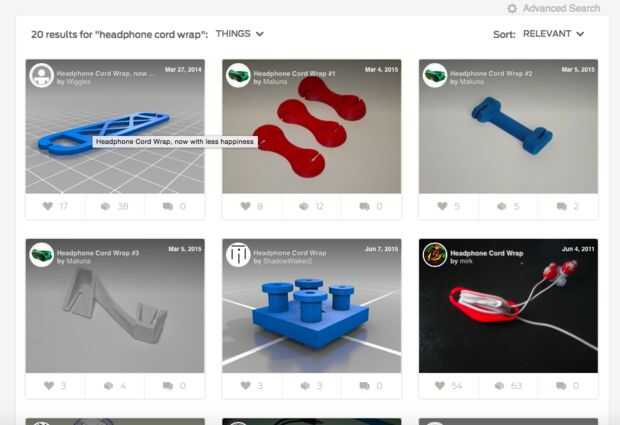
Task: Click the comment icon under the blue peg wrap
Action: click(x=365, y=385)
